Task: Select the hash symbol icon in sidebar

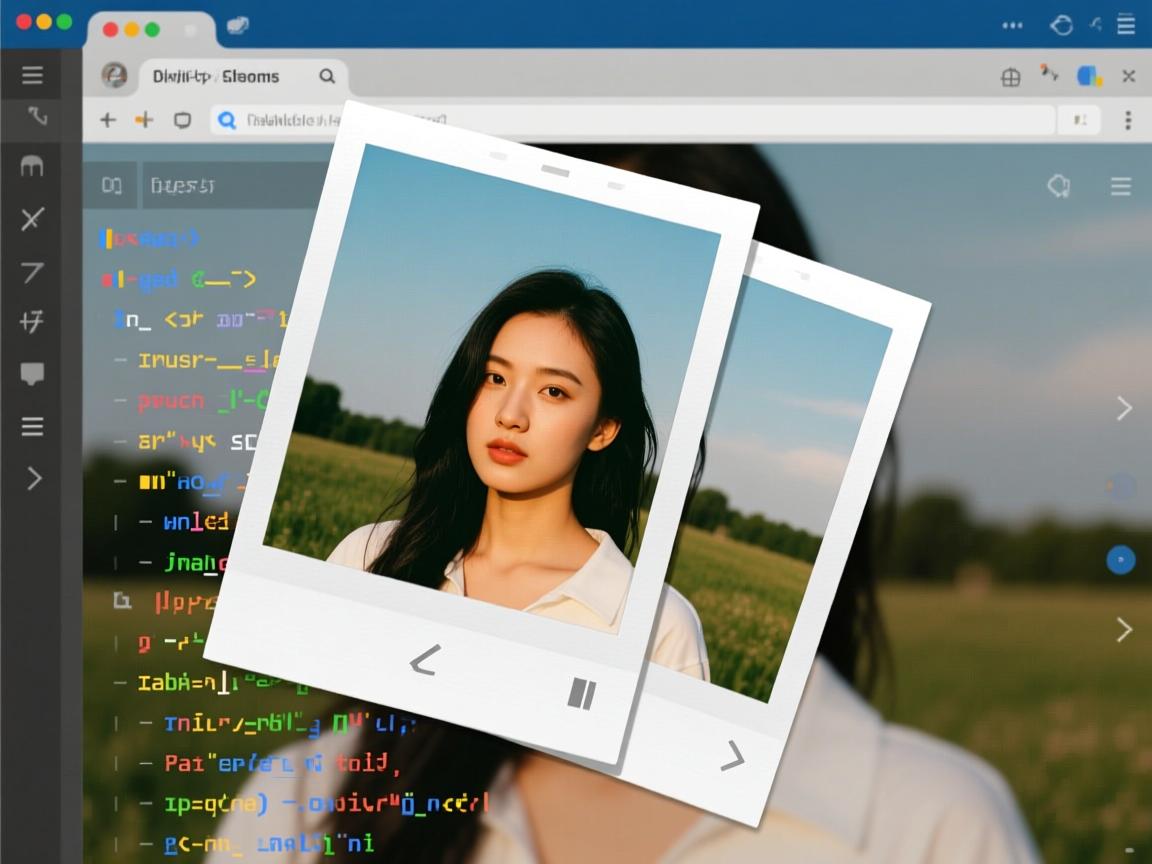Action: 32,321
